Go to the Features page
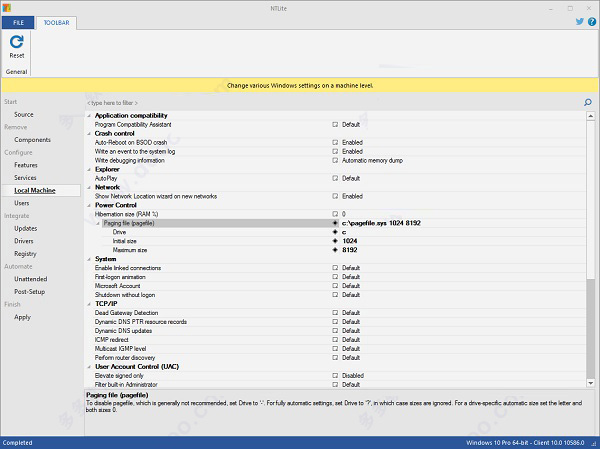The height and width of the screenshot is (449, 600). point(26,165)
